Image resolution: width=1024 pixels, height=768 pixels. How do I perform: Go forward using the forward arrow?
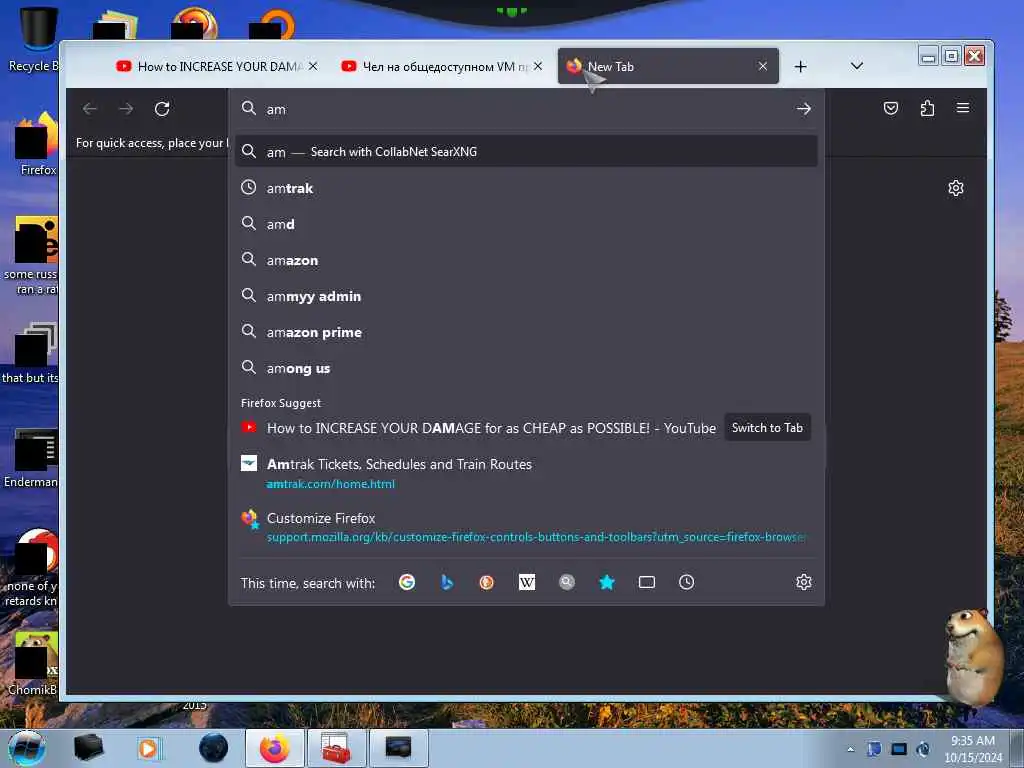126,108
